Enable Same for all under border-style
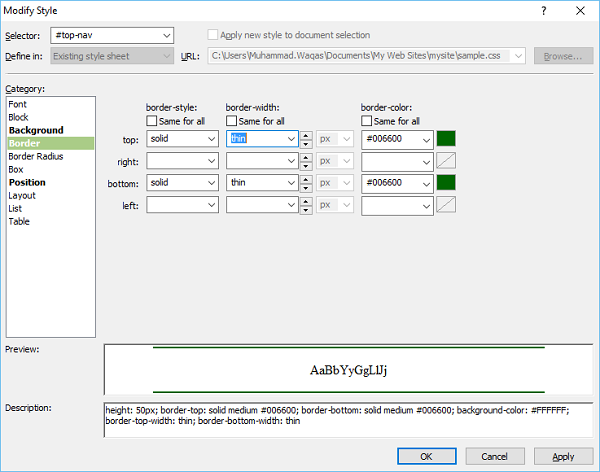Image resolution: width=600 pixels, height=472 pixels. tap(153, 121)
